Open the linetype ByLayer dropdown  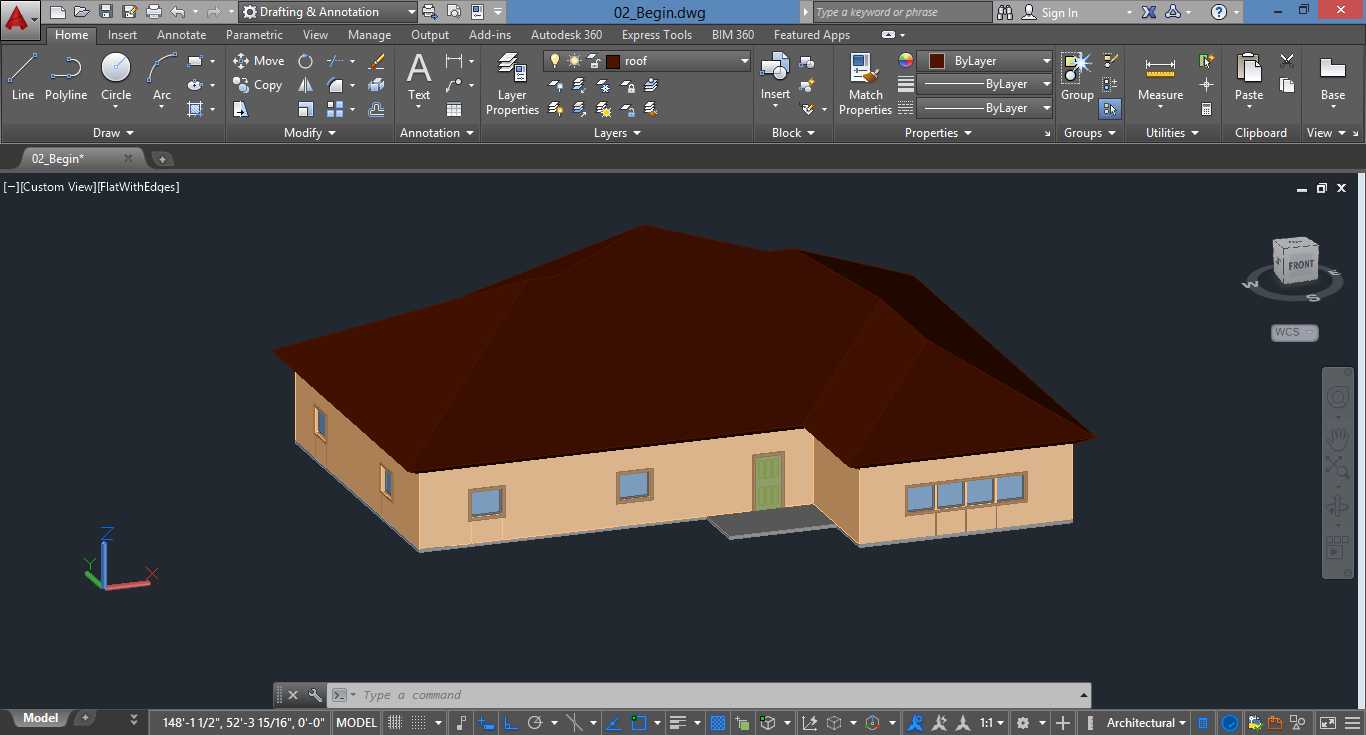click(986, 108)
